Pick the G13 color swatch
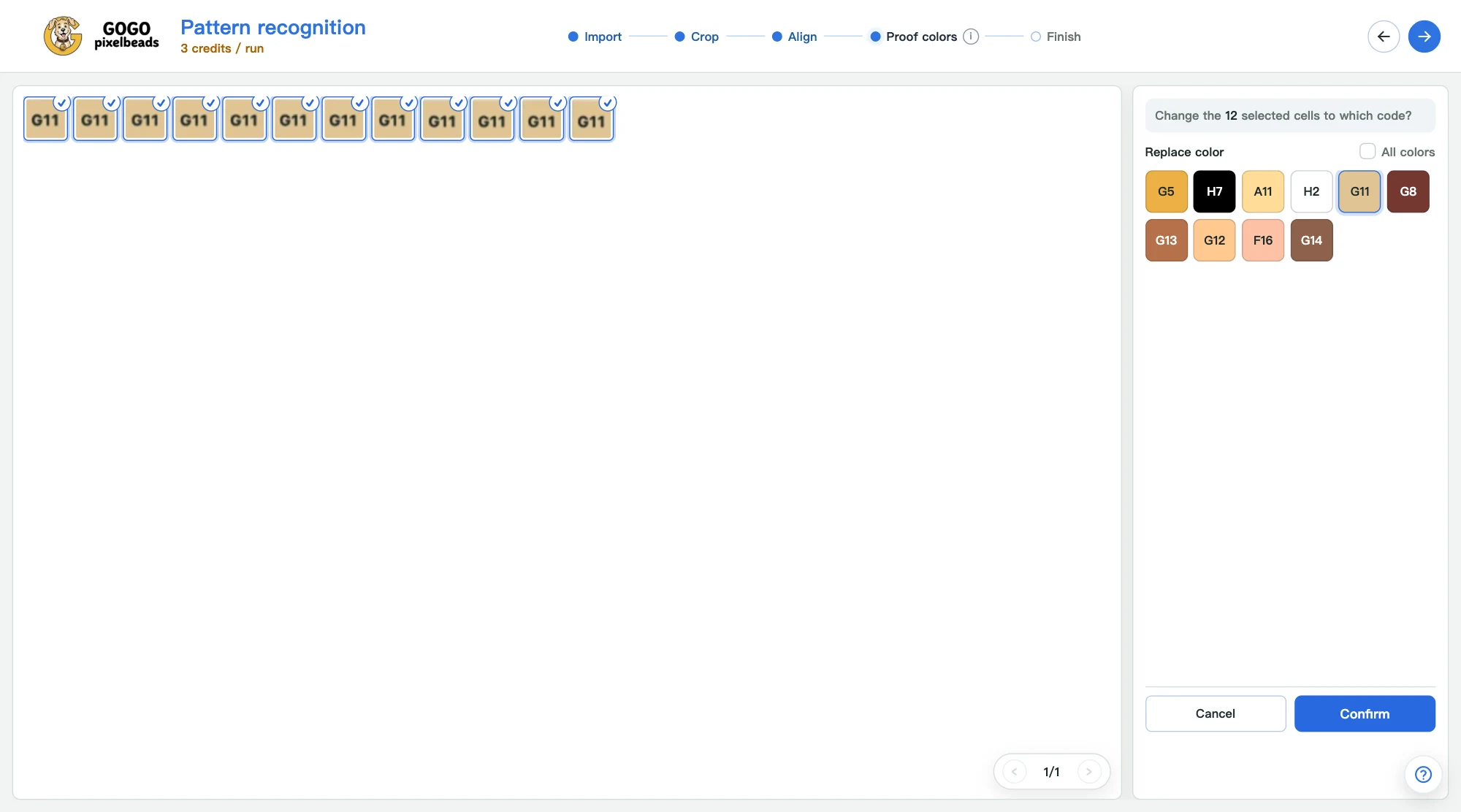The height and width of the screenshot is (812, 1461). [x=1167, y=240]
